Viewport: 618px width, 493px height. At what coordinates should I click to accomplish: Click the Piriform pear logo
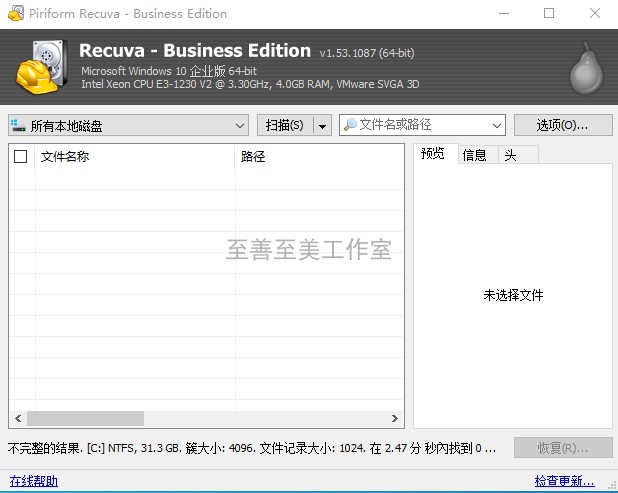(x=586, y=68)
